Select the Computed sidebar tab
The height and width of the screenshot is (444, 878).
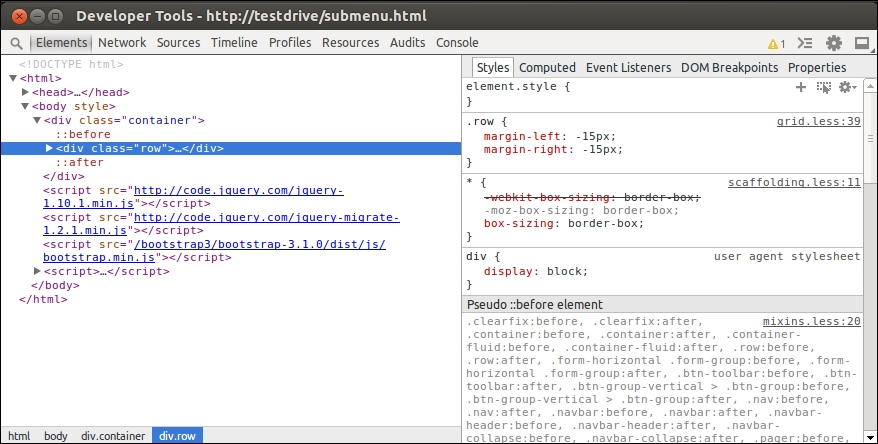[547, 68]
